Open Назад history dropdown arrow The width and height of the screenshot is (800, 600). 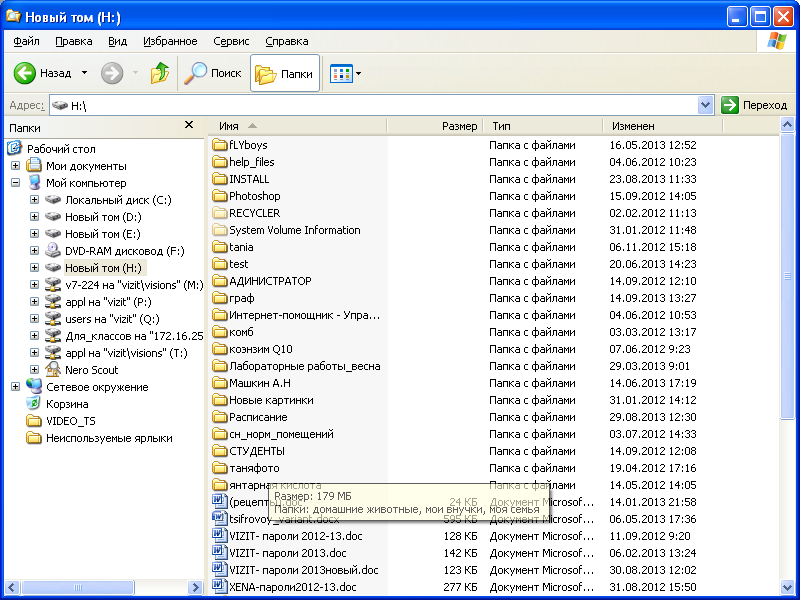tap(84, 73)
